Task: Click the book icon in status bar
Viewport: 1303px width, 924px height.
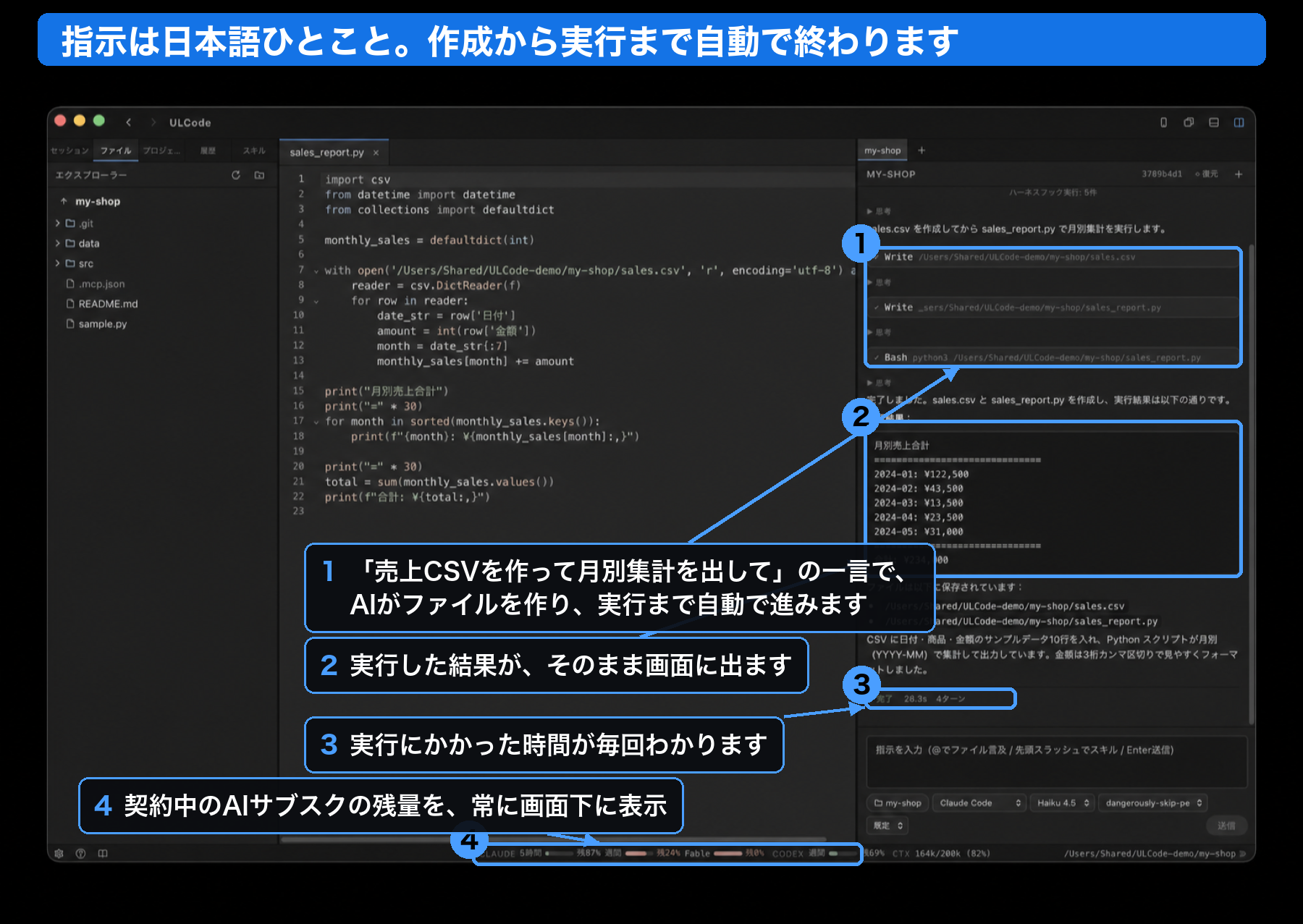Action: (103, 854)
